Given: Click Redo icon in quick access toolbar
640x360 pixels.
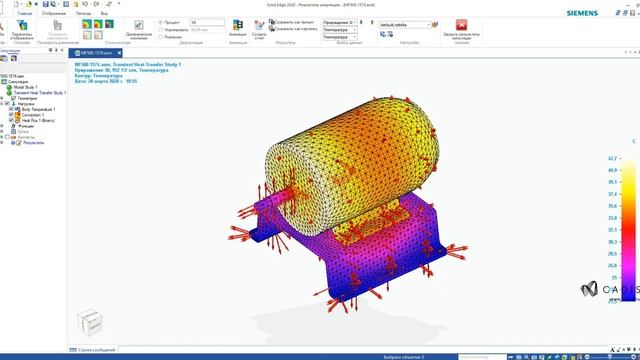Looking at the screenshot, I should [x=96, y=4].
